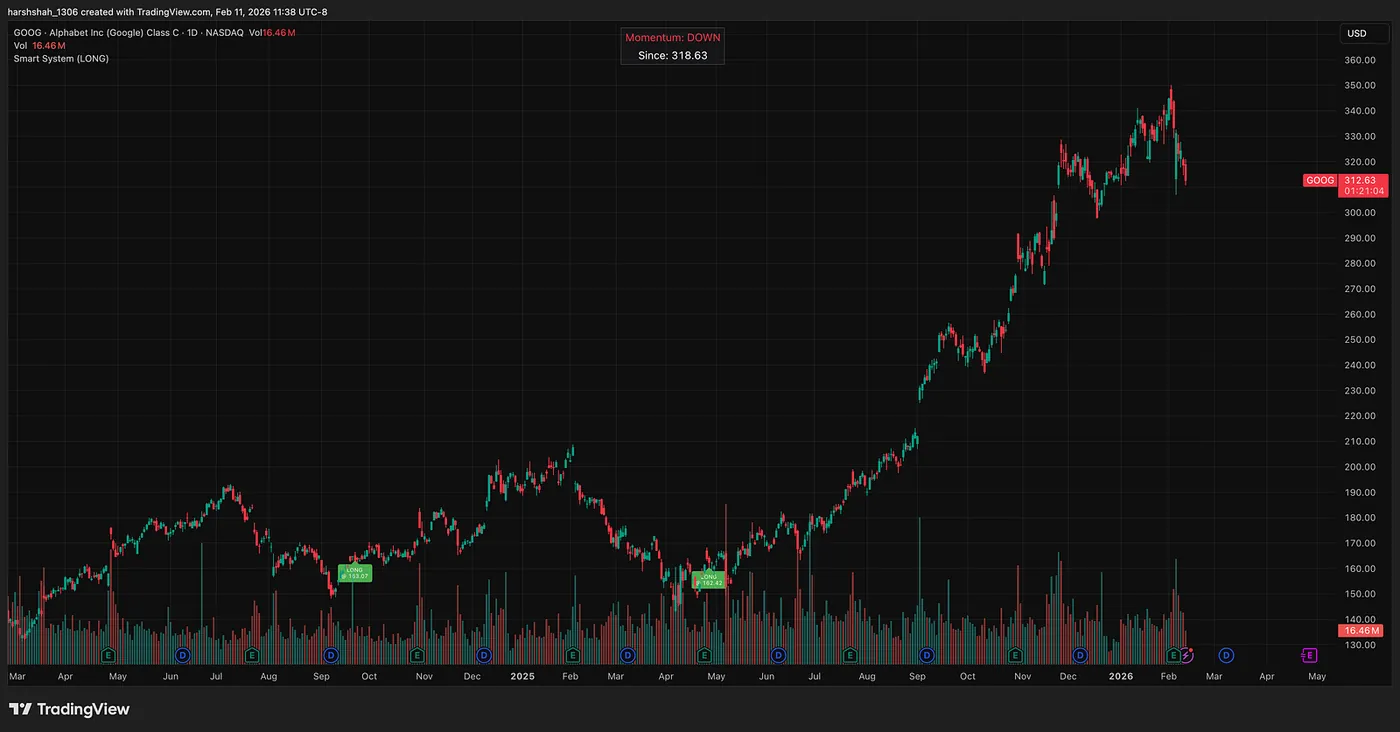The image size is (1400, 732).
Task: Open the purple upcoming earnings marker
Action: [x=1310, y=655]
